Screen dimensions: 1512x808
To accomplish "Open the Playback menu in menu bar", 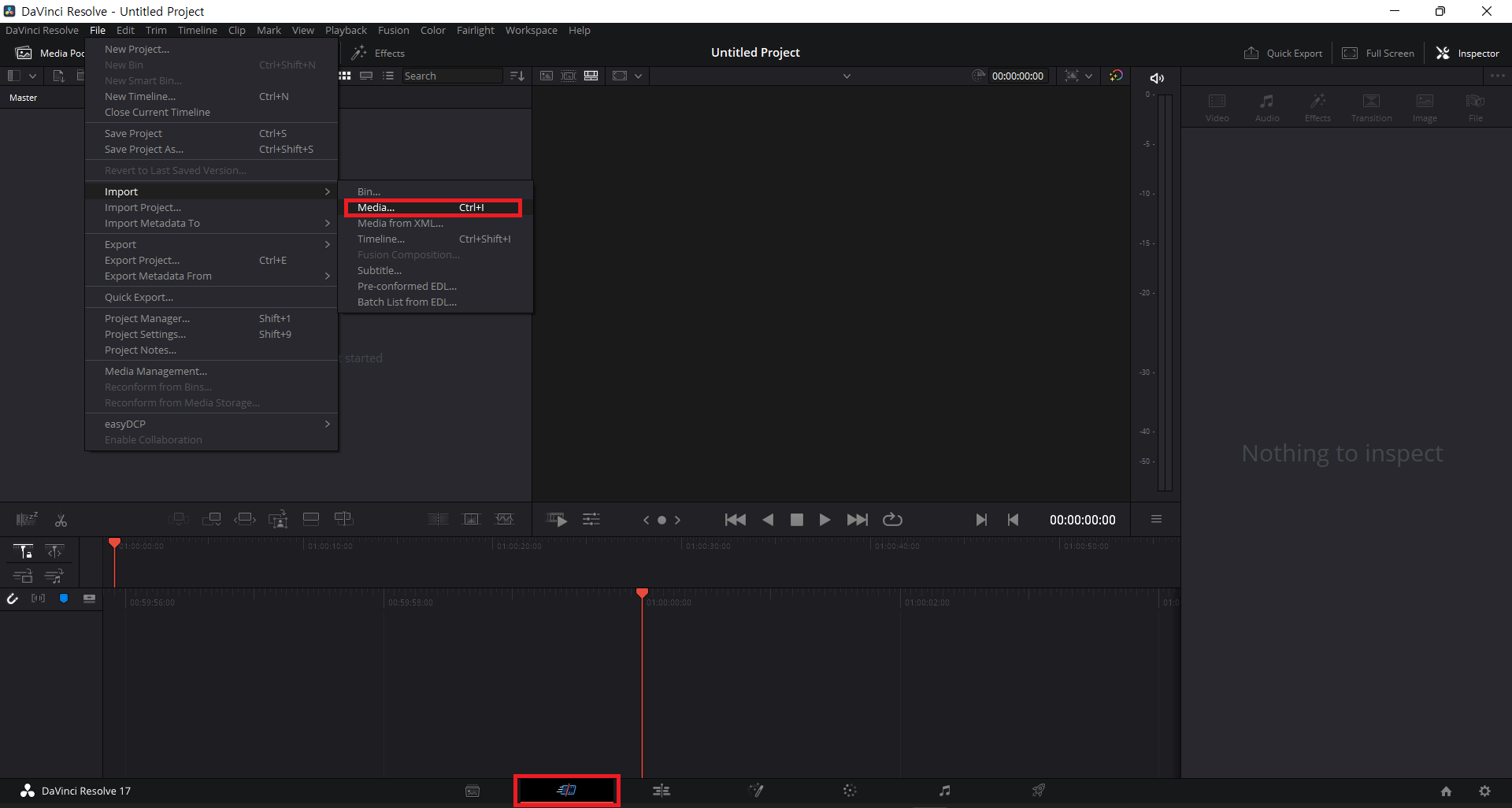I will [346, 30].
